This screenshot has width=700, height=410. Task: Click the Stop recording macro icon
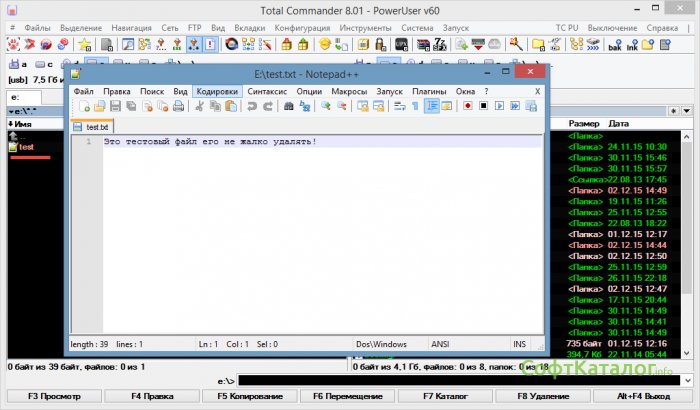point(482,106)
